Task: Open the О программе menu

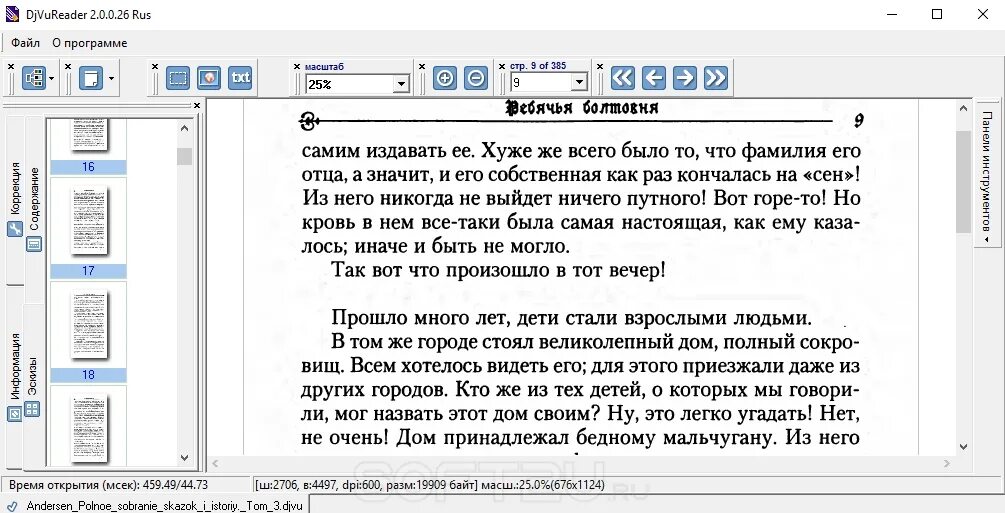Action: pyautogui.click(x=90, y=43)
